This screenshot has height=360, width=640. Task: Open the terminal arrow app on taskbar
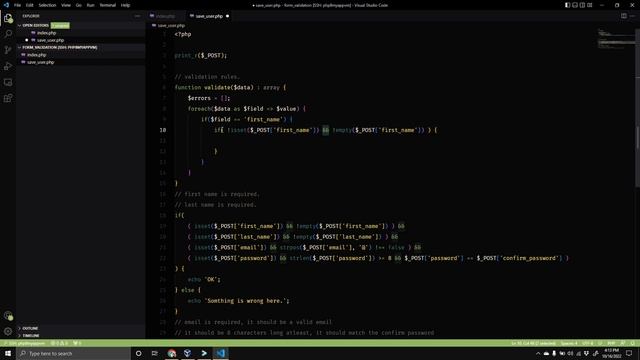coord(204,353)
